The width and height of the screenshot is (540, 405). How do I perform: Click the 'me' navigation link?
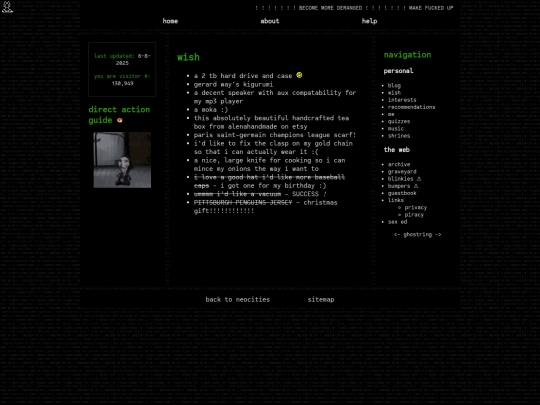click(x=391, y=114)
